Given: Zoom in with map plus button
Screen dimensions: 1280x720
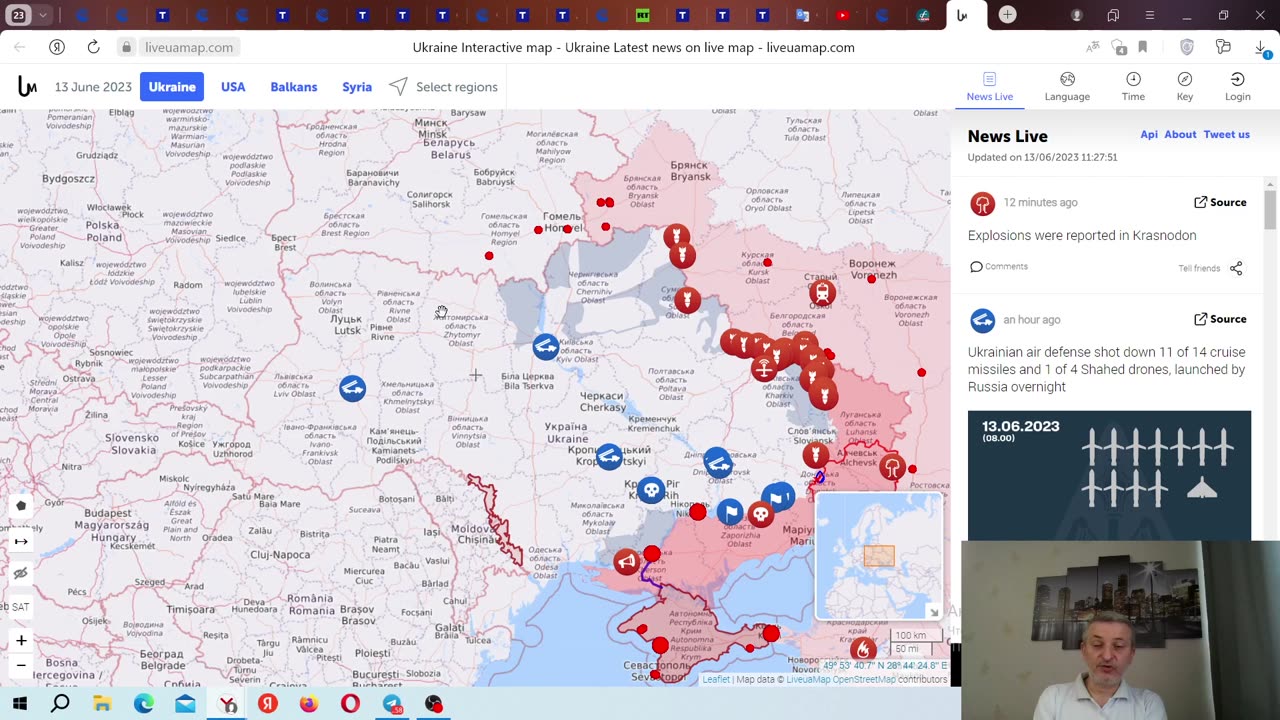Looking at the screenshot, I should [x=21, y=640].
